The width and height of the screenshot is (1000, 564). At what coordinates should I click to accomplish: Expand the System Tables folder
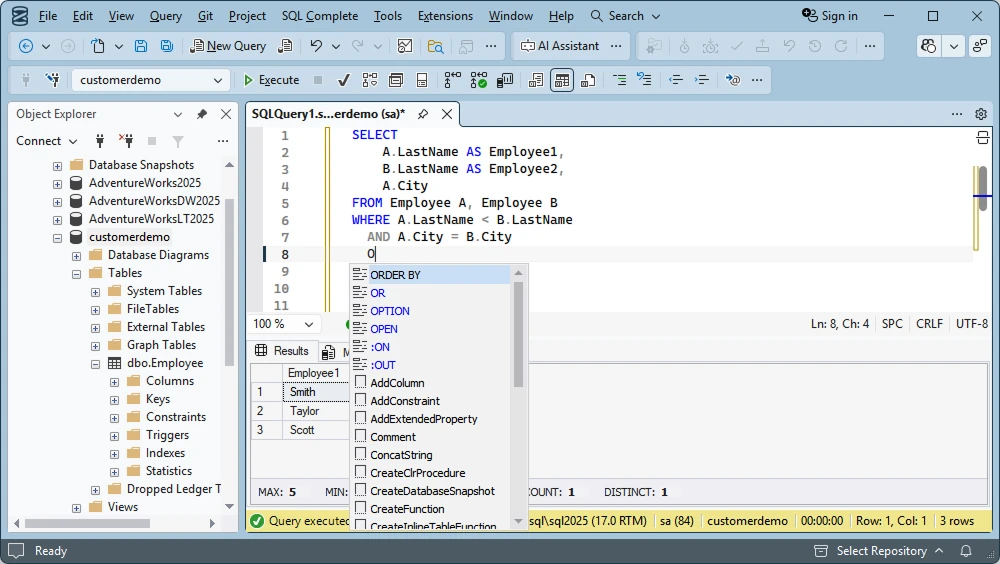(x=96, y=292)
